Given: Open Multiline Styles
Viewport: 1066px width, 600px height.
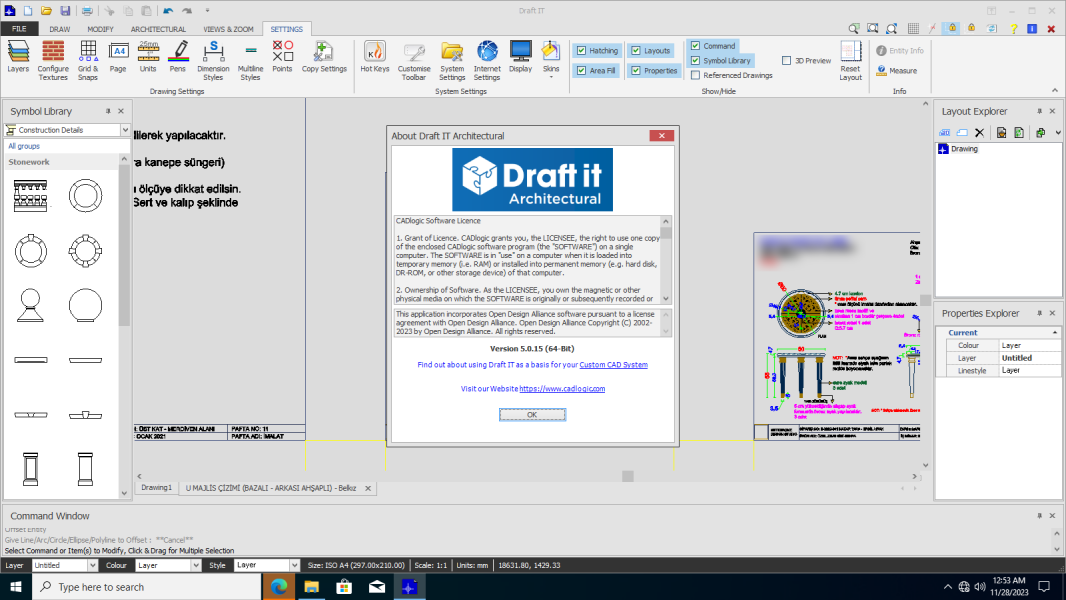Looking at the screenshot, I should [x=250, y=60].
